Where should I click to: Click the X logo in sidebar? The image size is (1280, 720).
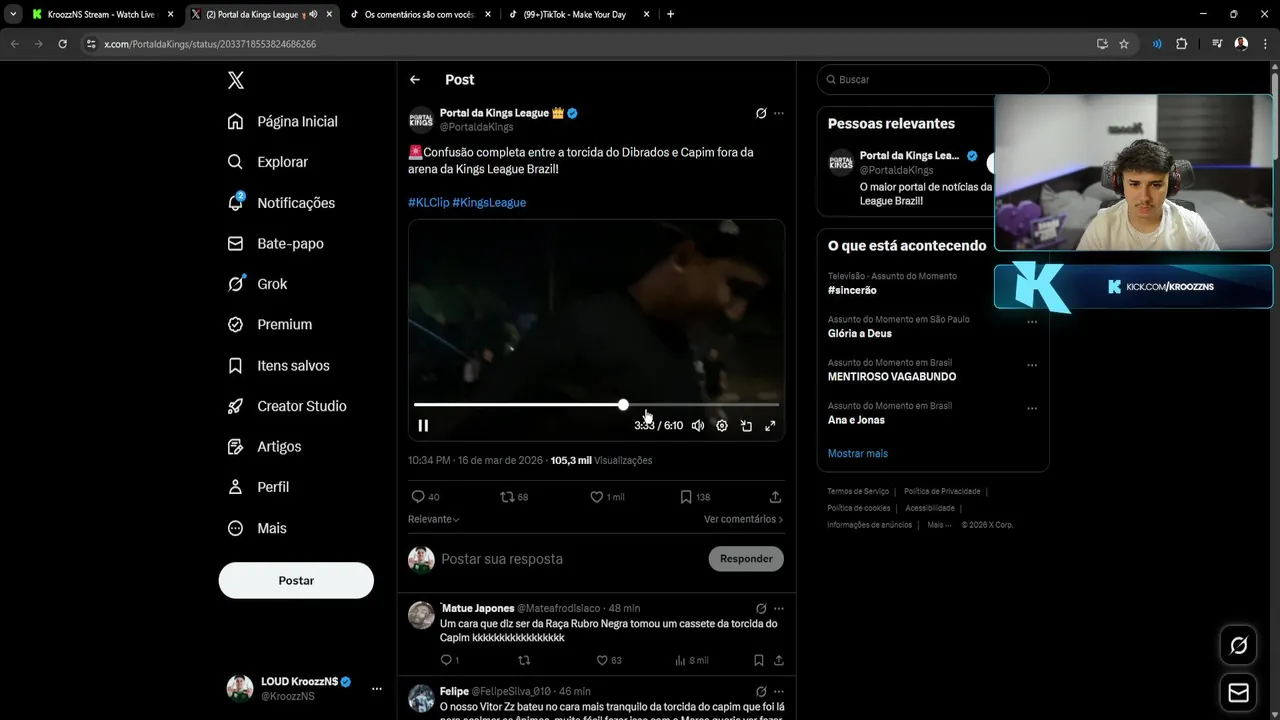point(236,80)
